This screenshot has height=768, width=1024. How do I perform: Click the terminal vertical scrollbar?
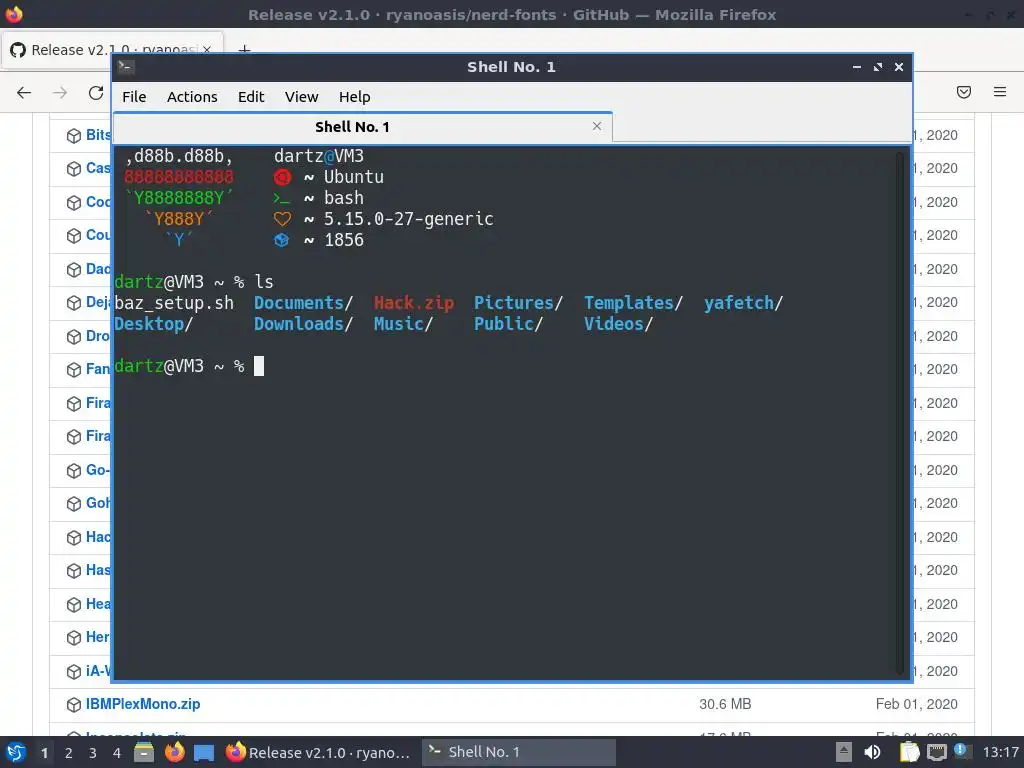click(x=901, y=414)
